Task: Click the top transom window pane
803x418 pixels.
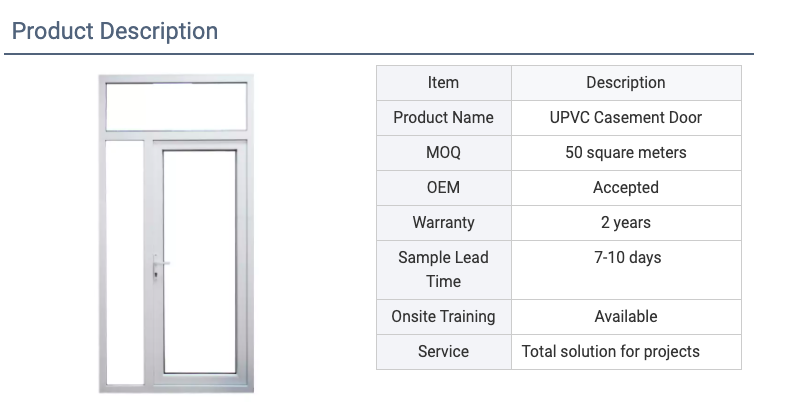Action: 176,107
